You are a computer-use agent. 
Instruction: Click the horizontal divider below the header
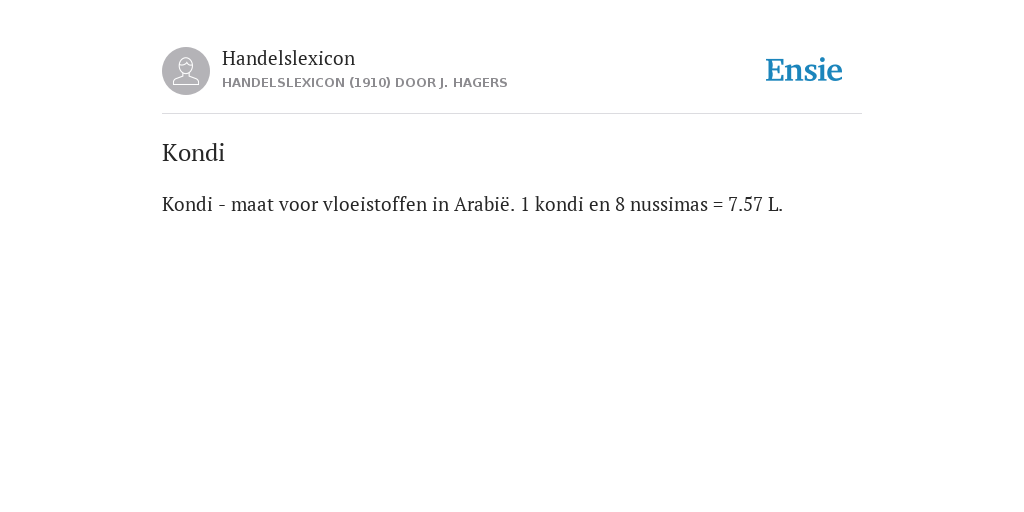pyautogui.click(x=512, y=114)
